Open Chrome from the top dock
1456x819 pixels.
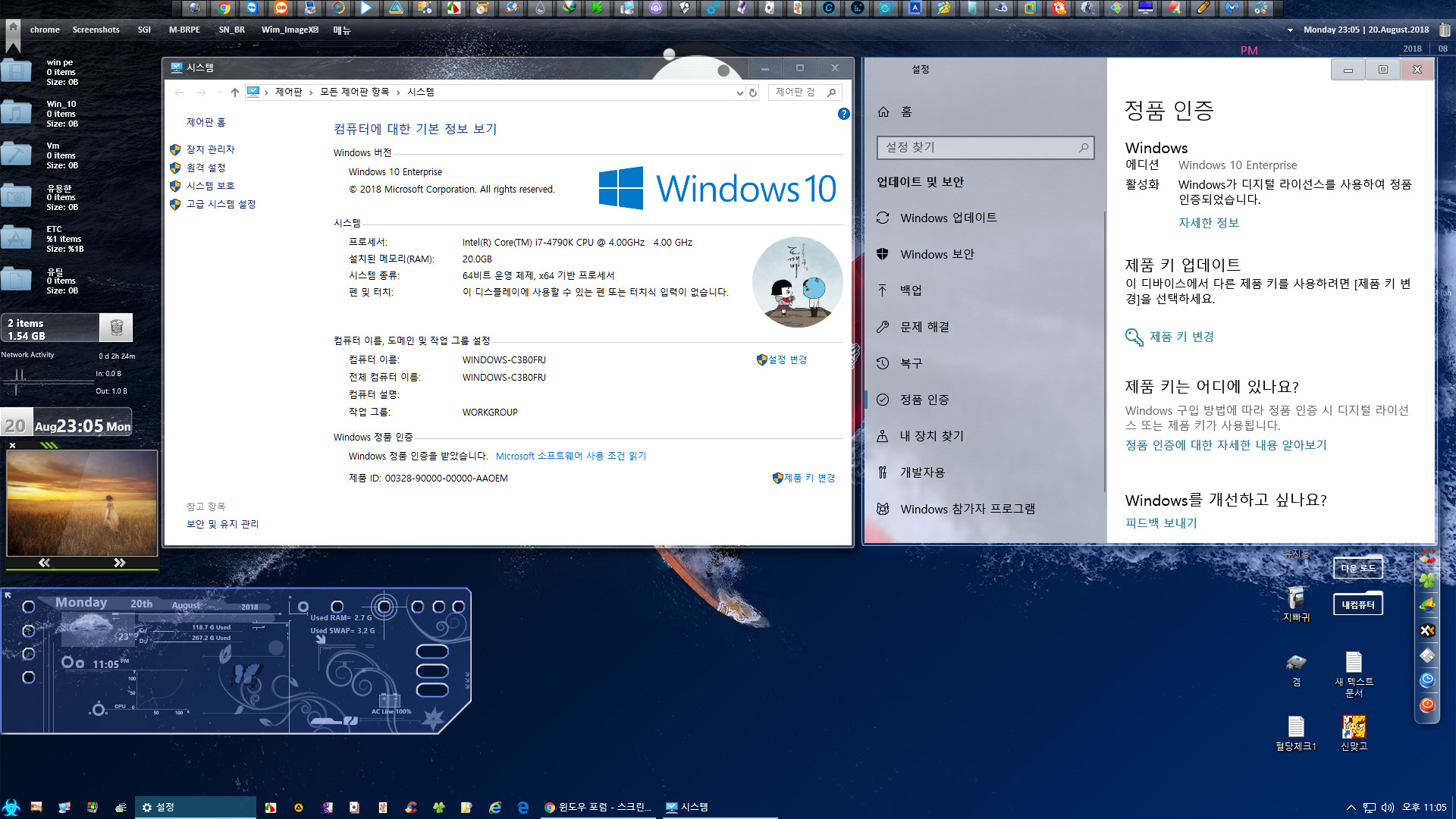(224, 8)
